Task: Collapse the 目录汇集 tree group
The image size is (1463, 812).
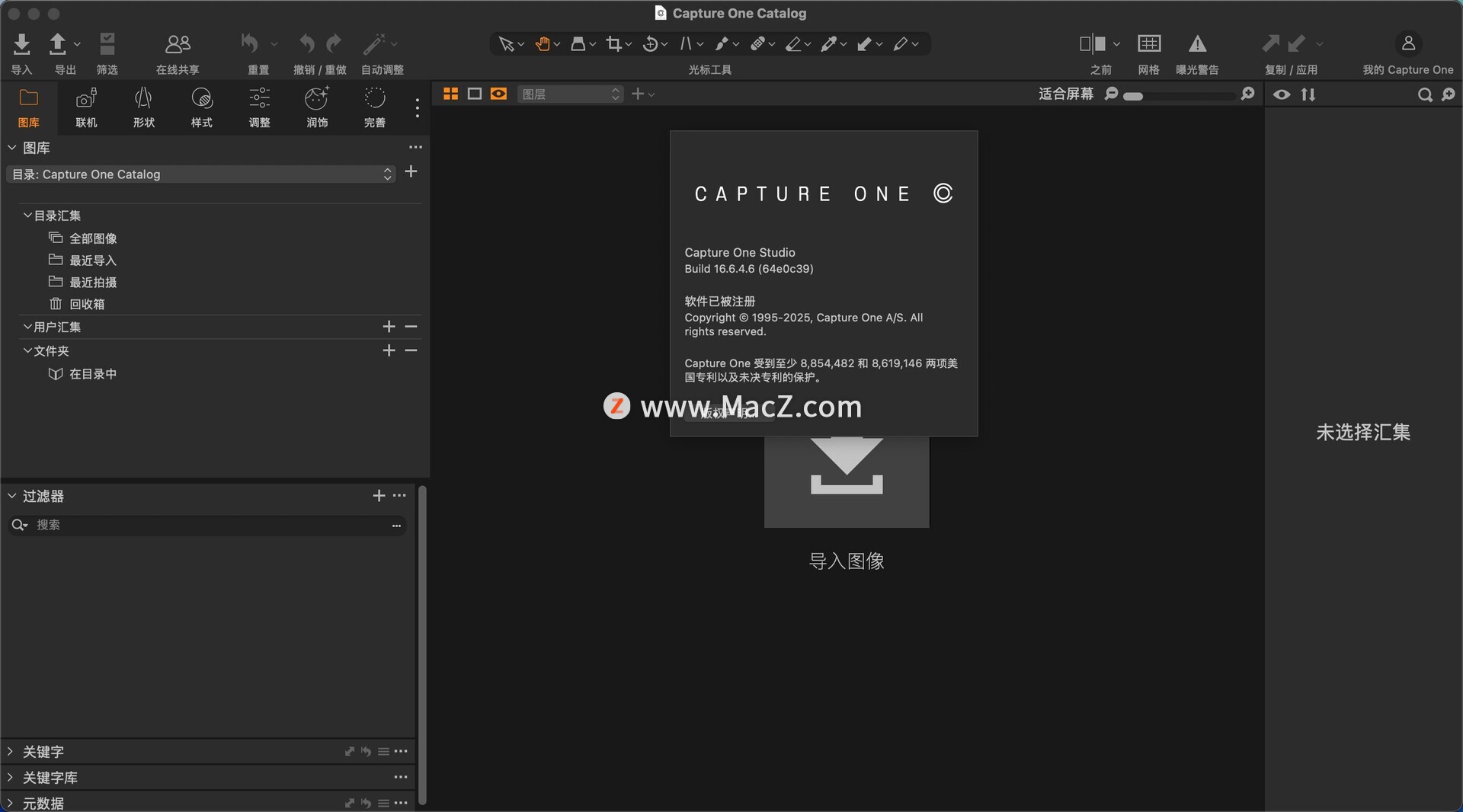Action: pos(27,216)
